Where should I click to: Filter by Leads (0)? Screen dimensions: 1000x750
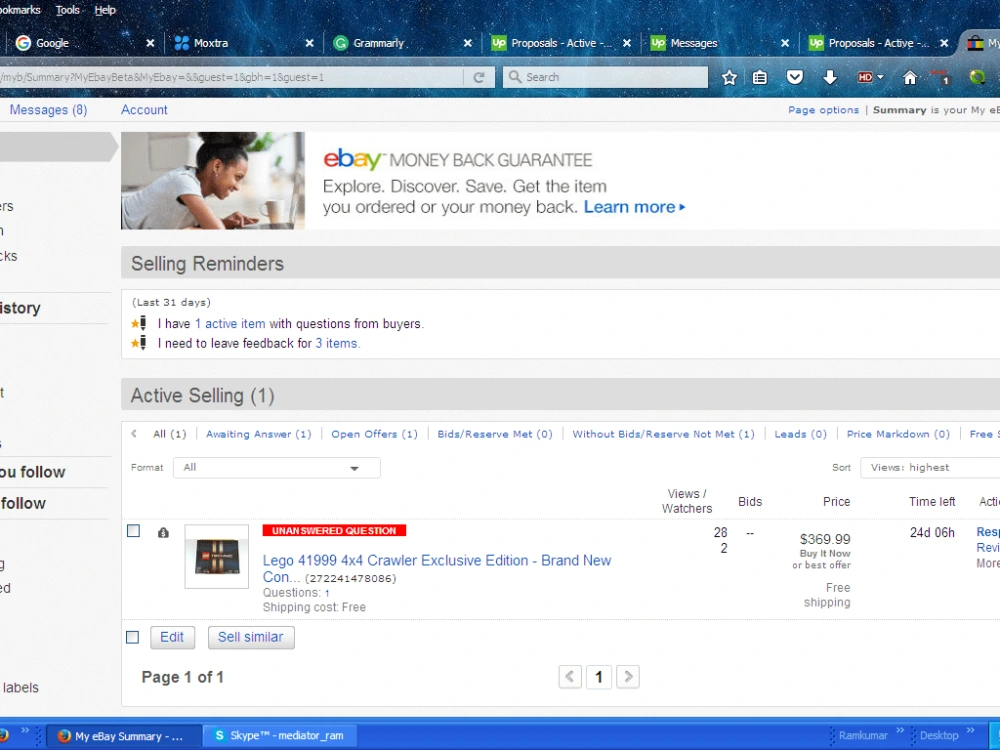pos(800,434)
